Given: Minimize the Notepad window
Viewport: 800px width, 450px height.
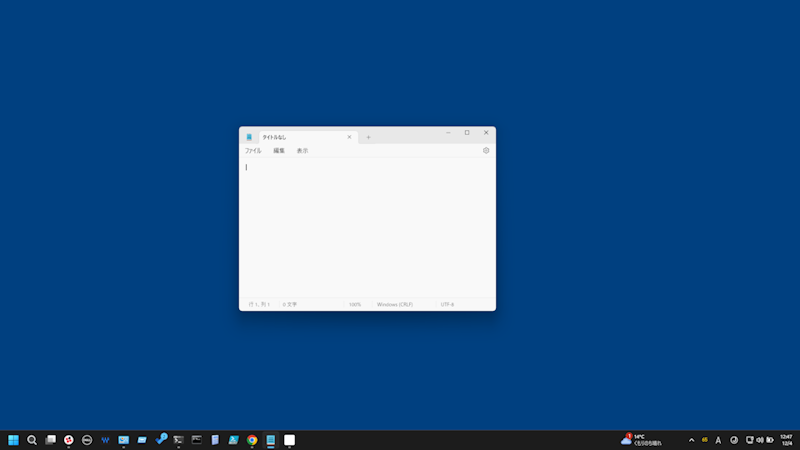Looking at the screenshot, I should coord(448,133).
